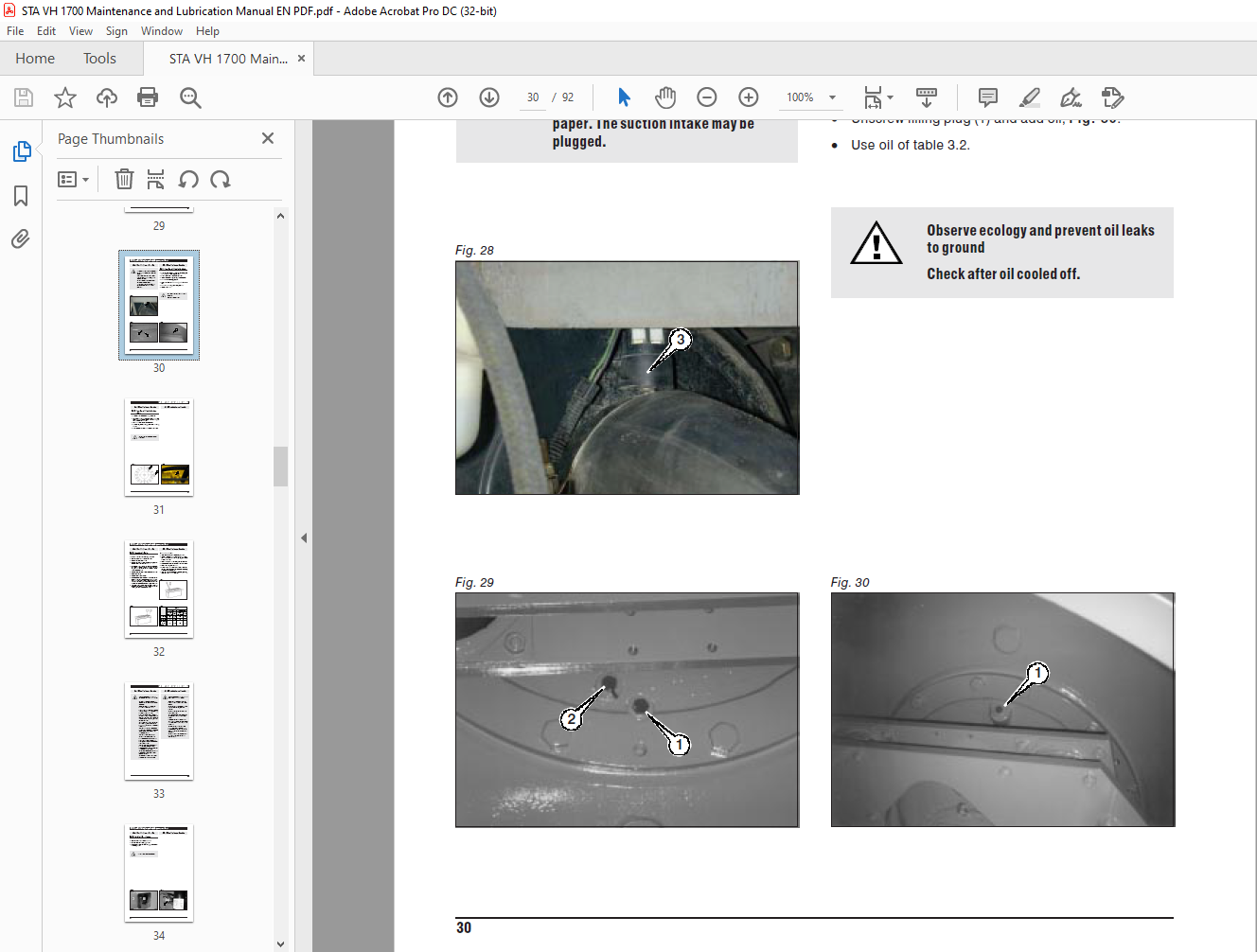This screenshot has width=1257, height=952.
Task: Open the Help menu
Action: 207,31
